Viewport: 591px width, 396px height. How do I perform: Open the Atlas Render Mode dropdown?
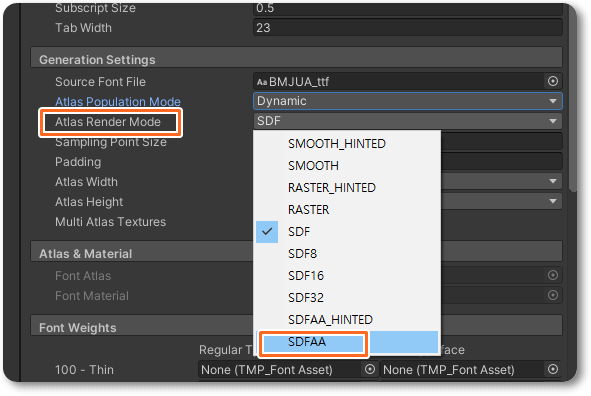tap(407, 121)
